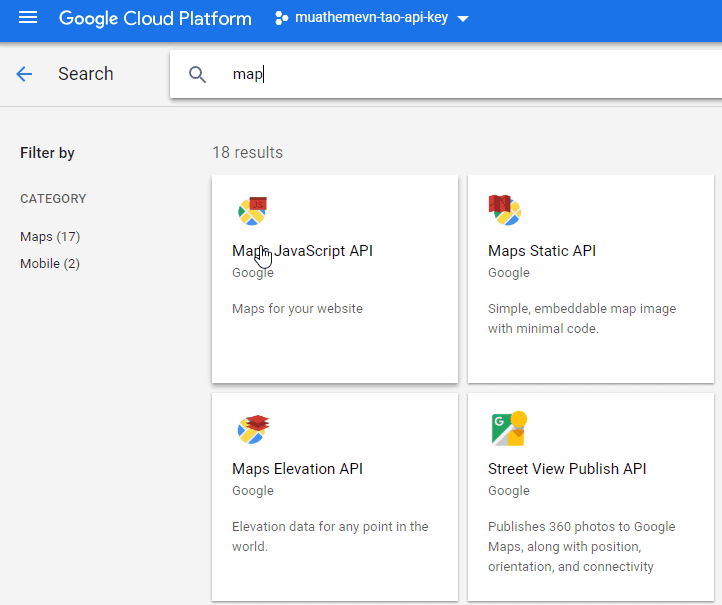The width and height of the screenshot is (722, 605).
Task: Open project muathemevn-tao-api-key selector
Action: point(372,18)
